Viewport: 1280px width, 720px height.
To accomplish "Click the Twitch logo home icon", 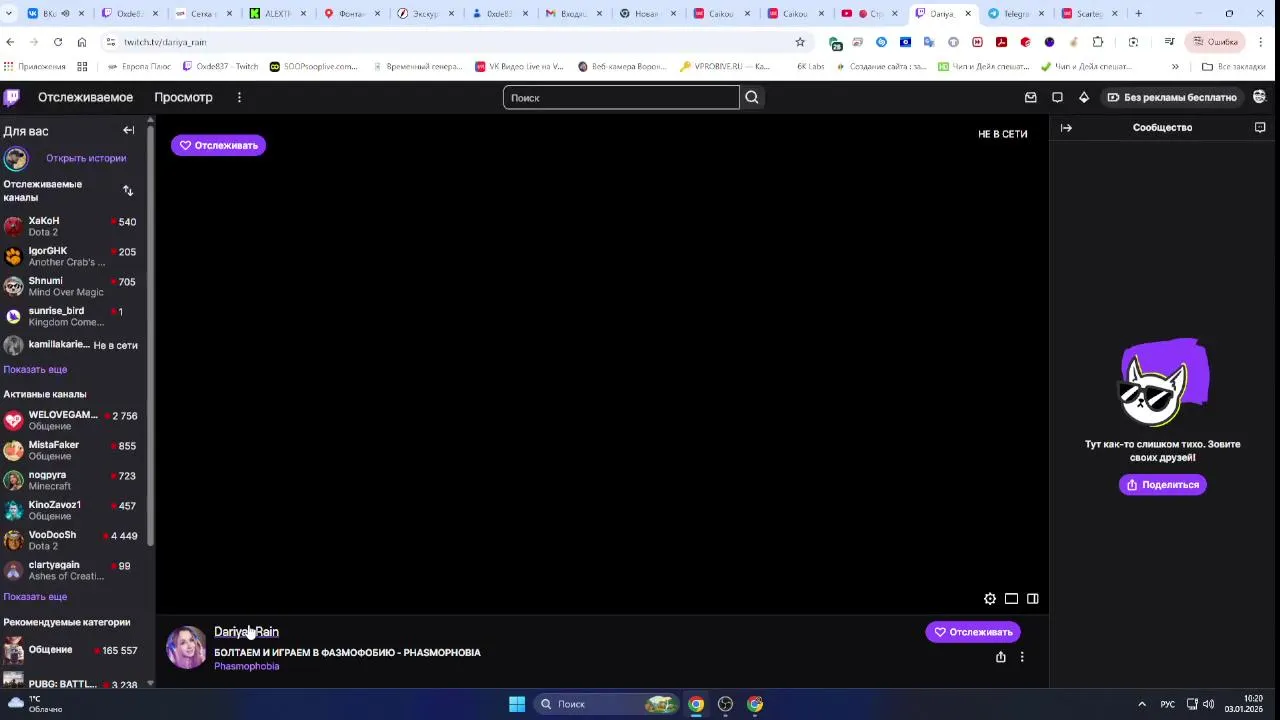I will [x=11, y=97].
